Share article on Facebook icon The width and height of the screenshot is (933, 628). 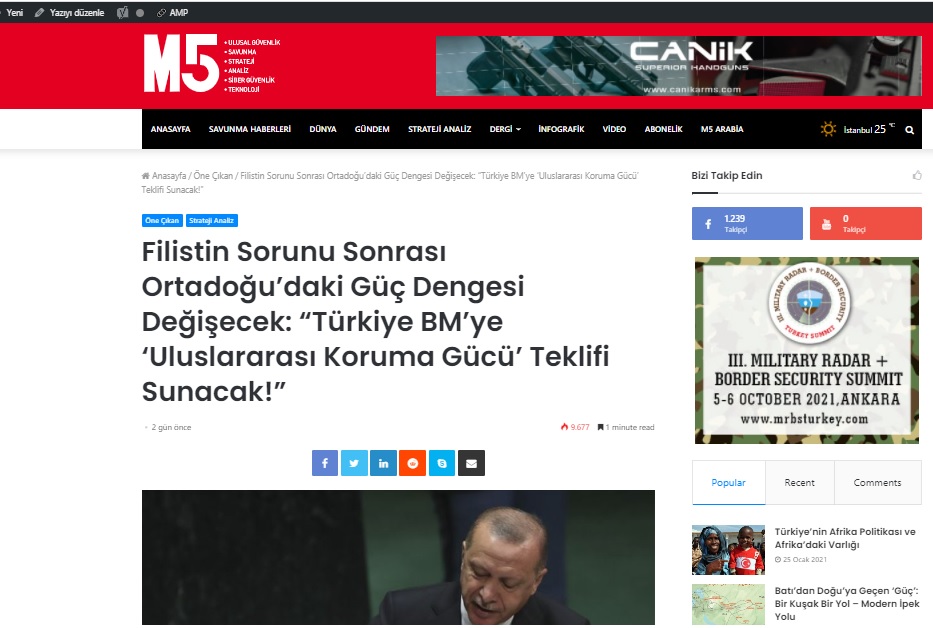click(325, 463)
